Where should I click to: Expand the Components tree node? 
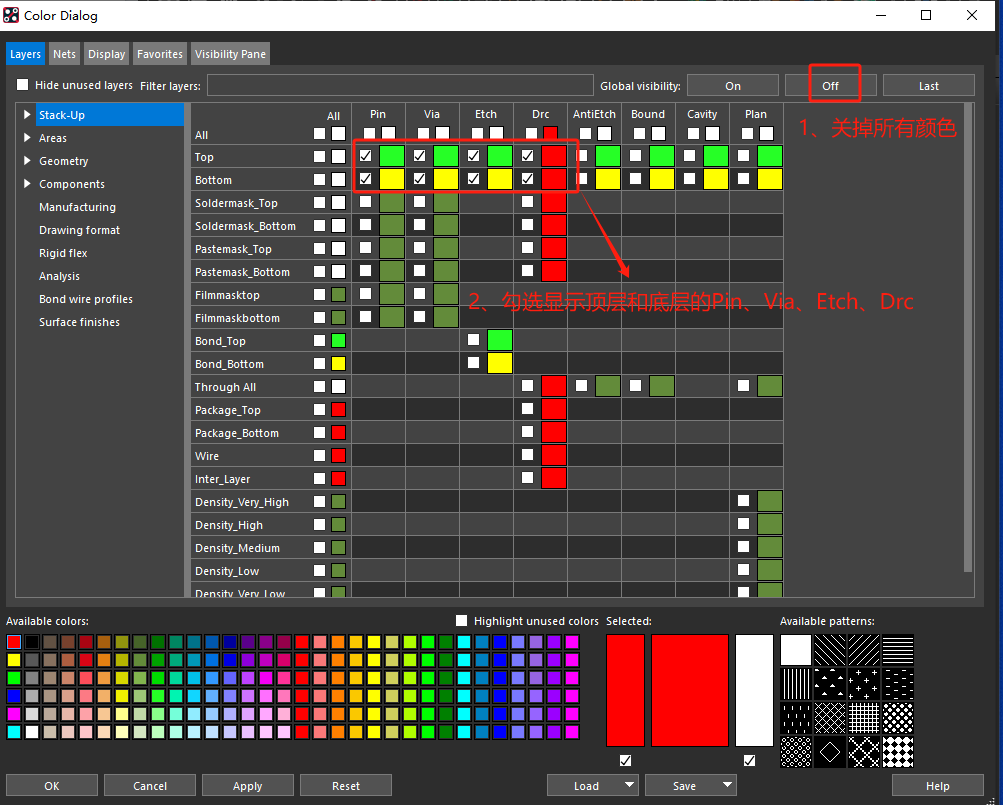(x=27, y=184)
